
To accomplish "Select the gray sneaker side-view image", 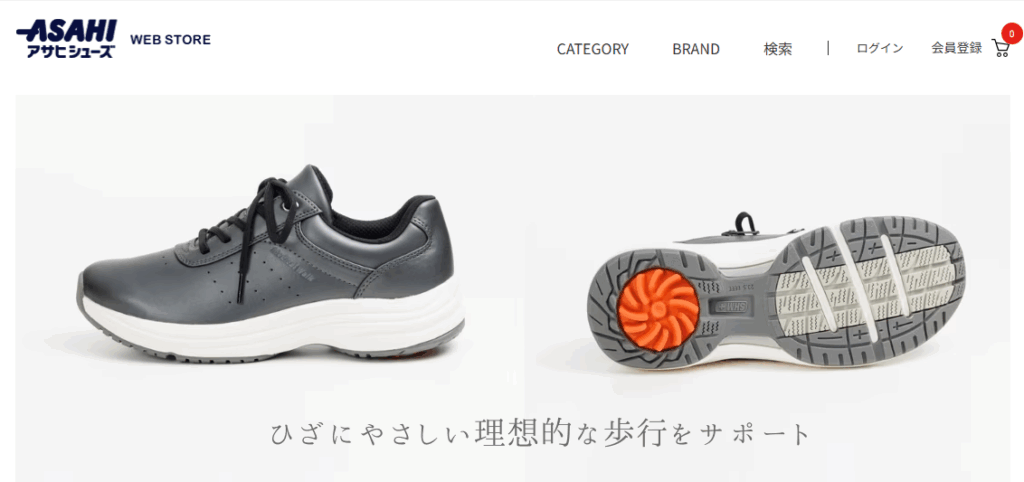I will pos(271,265).
